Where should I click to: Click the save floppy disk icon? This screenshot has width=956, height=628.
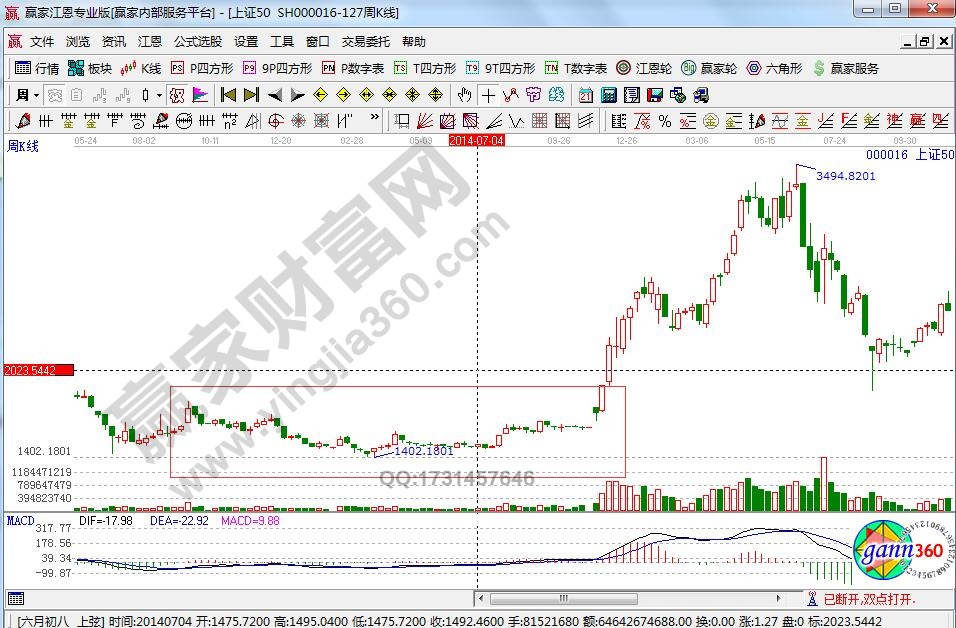(x=655, y=95)
